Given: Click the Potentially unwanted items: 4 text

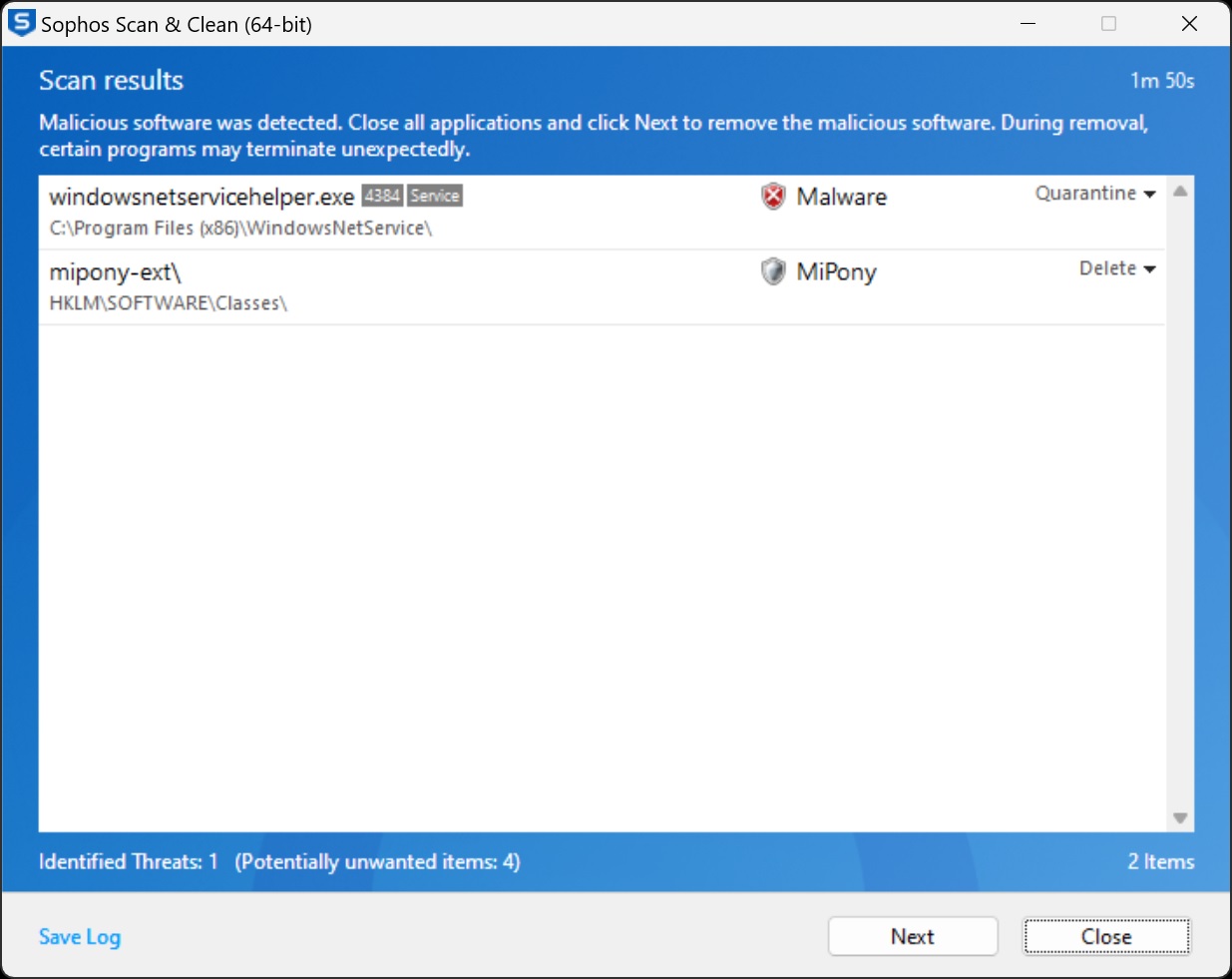Looking at the screenshot, I should pos(377,861).
